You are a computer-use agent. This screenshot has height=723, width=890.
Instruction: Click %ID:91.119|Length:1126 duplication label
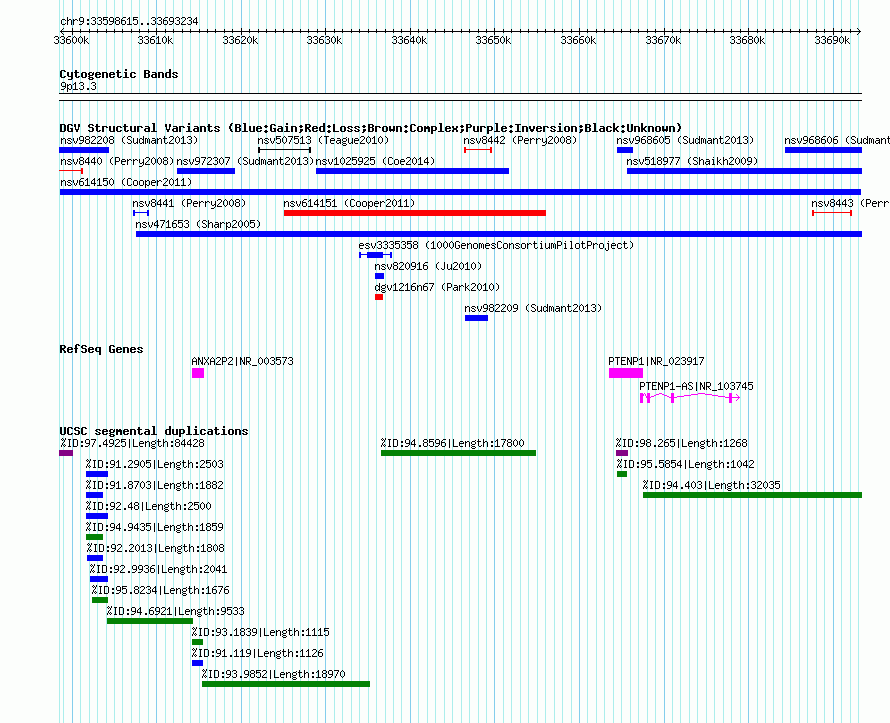click(x=258, y=653)
